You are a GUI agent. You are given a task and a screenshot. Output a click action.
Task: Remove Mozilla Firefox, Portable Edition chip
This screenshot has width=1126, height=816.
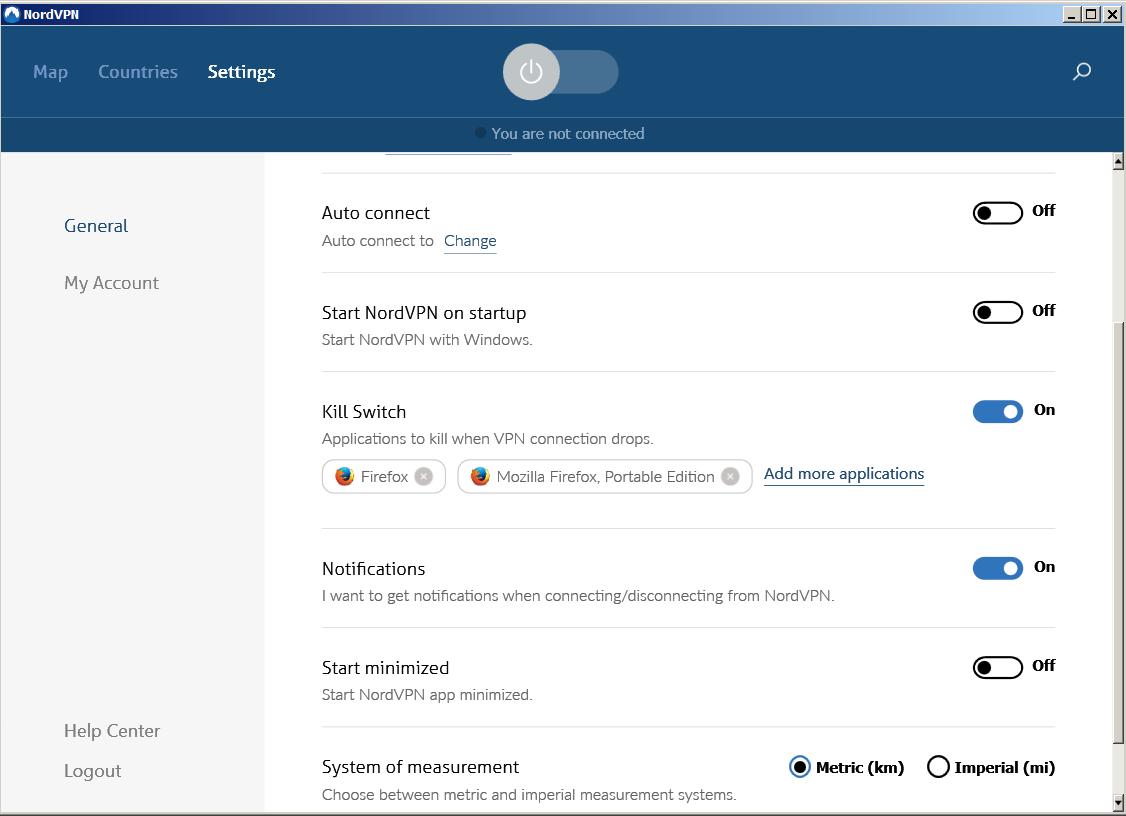coord(730,476)
